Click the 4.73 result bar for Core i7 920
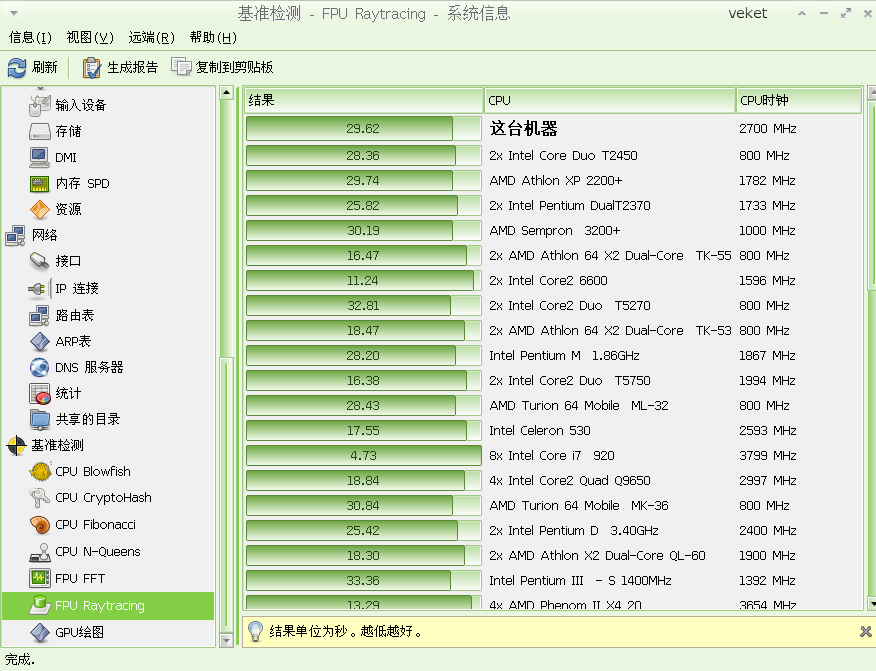This screenshot has width=876, height=671. 364,456
